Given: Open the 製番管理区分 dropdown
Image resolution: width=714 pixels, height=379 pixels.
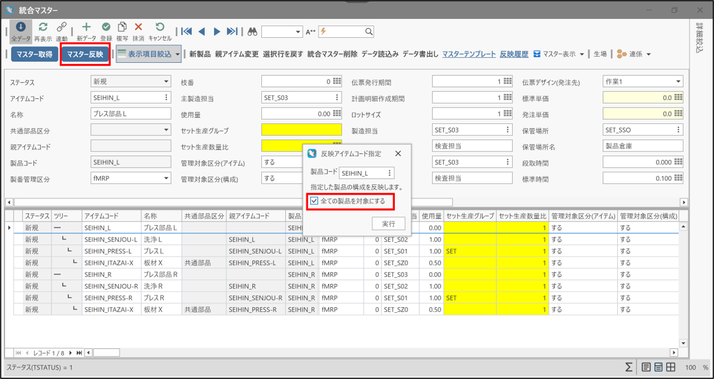Looking at the screenshot, I should point(166,179).
